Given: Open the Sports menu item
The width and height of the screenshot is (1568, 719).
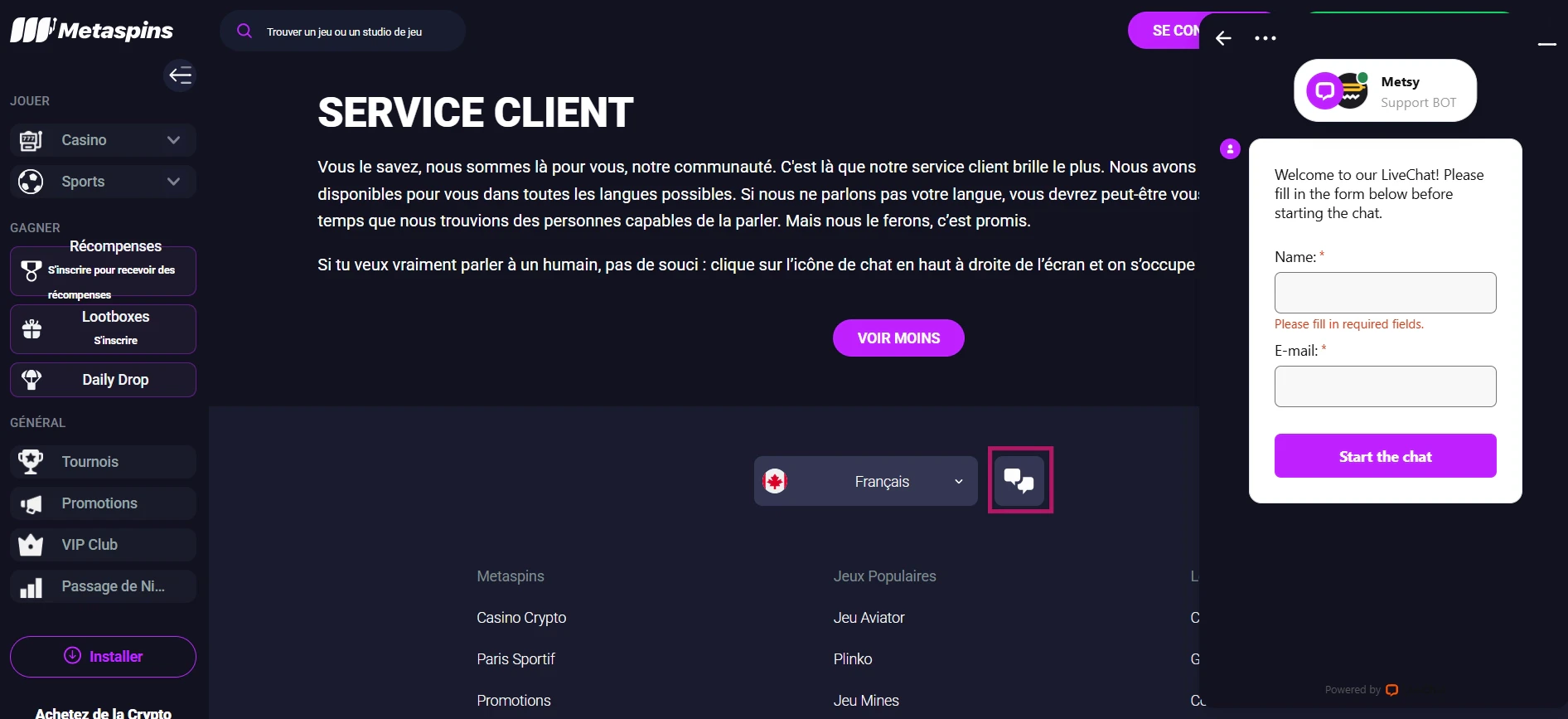Looking at the screenshot, I should pos(103,182).
